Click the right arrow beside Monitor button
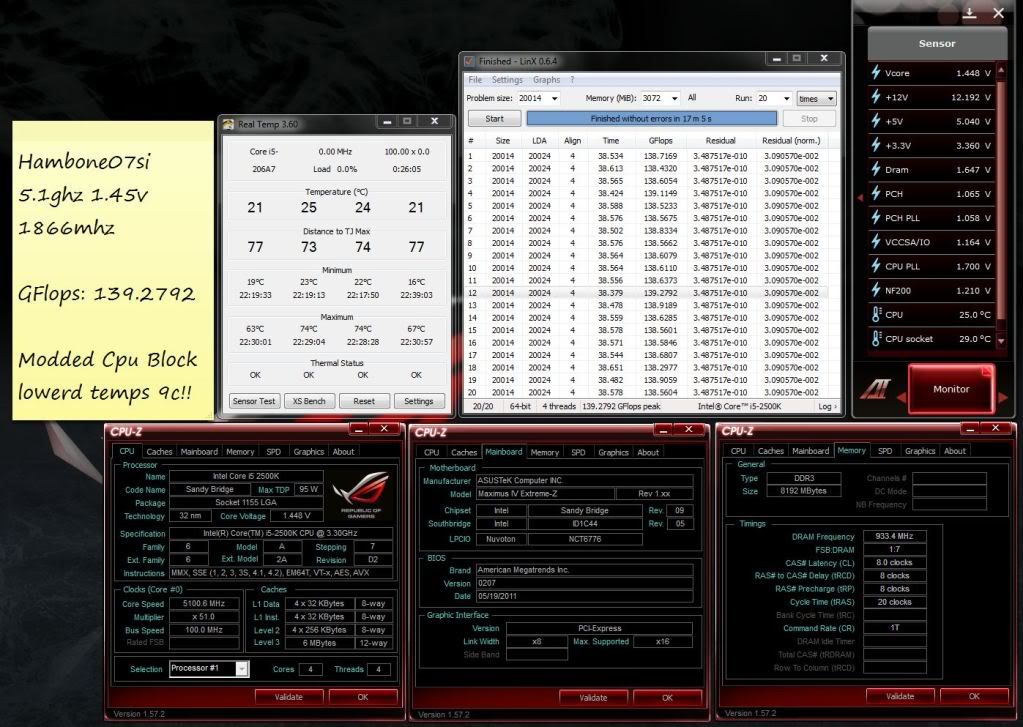The height and width of the screenshot is (727, 1023). [1003, 397]
